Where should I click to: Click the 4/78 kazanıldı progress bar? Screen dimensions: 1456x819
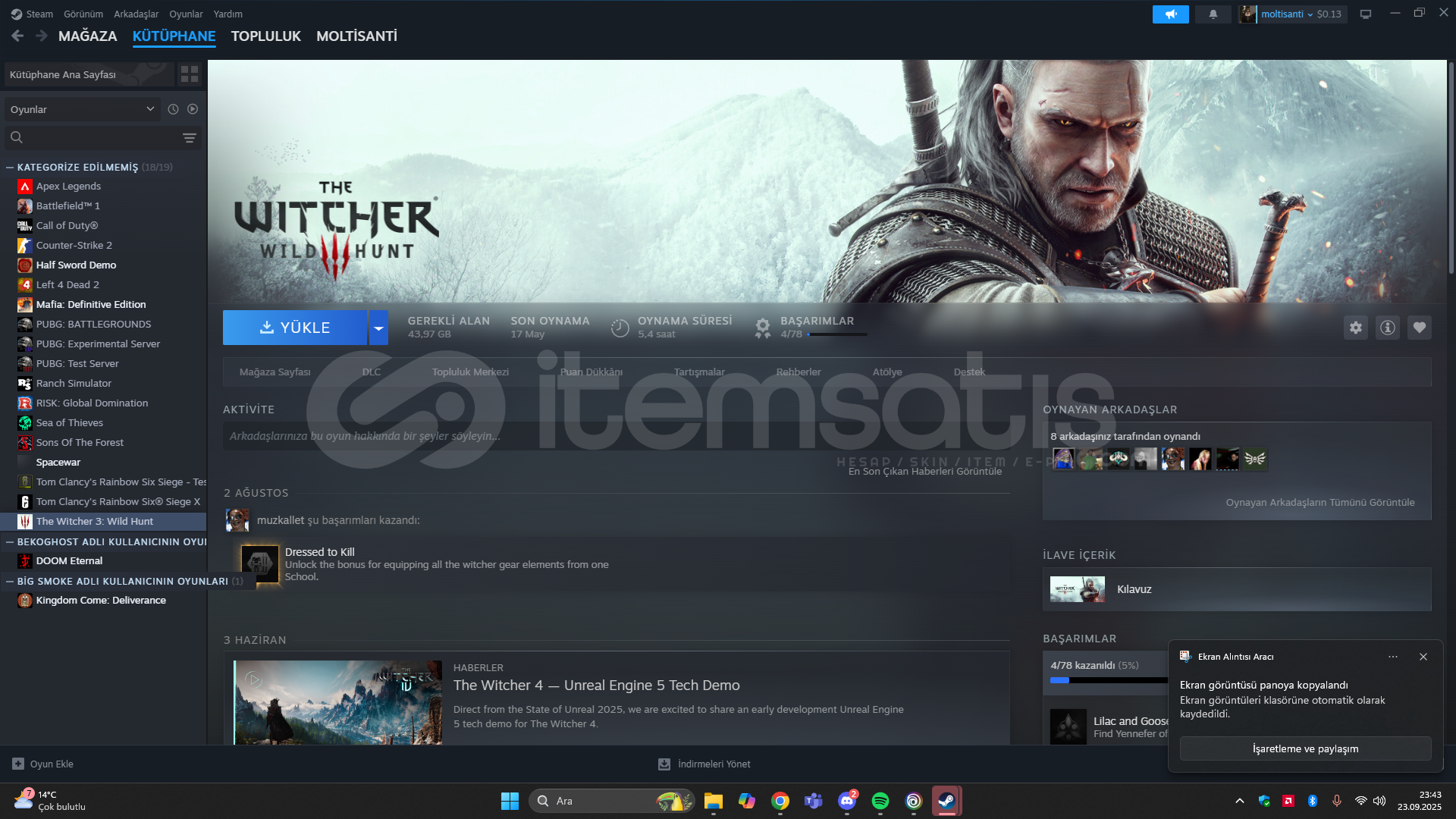pos(1109,680)
